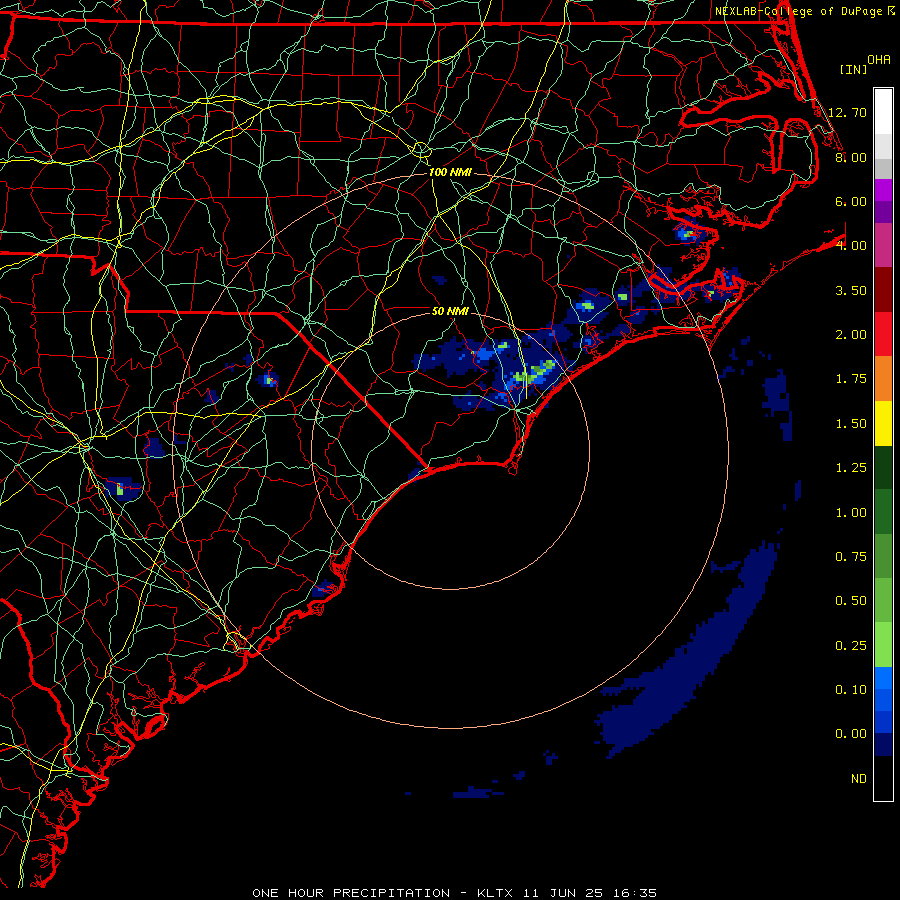Click the "50 NMI" range ring label
The image size is (900, 900).
(x=450, y=311)
